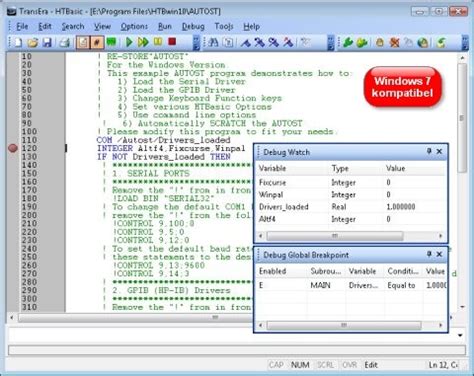Click the greyed-out hand breakpoint icon
Image resolution: width=474 pixels, height=376 pixels.
point(408,43)
